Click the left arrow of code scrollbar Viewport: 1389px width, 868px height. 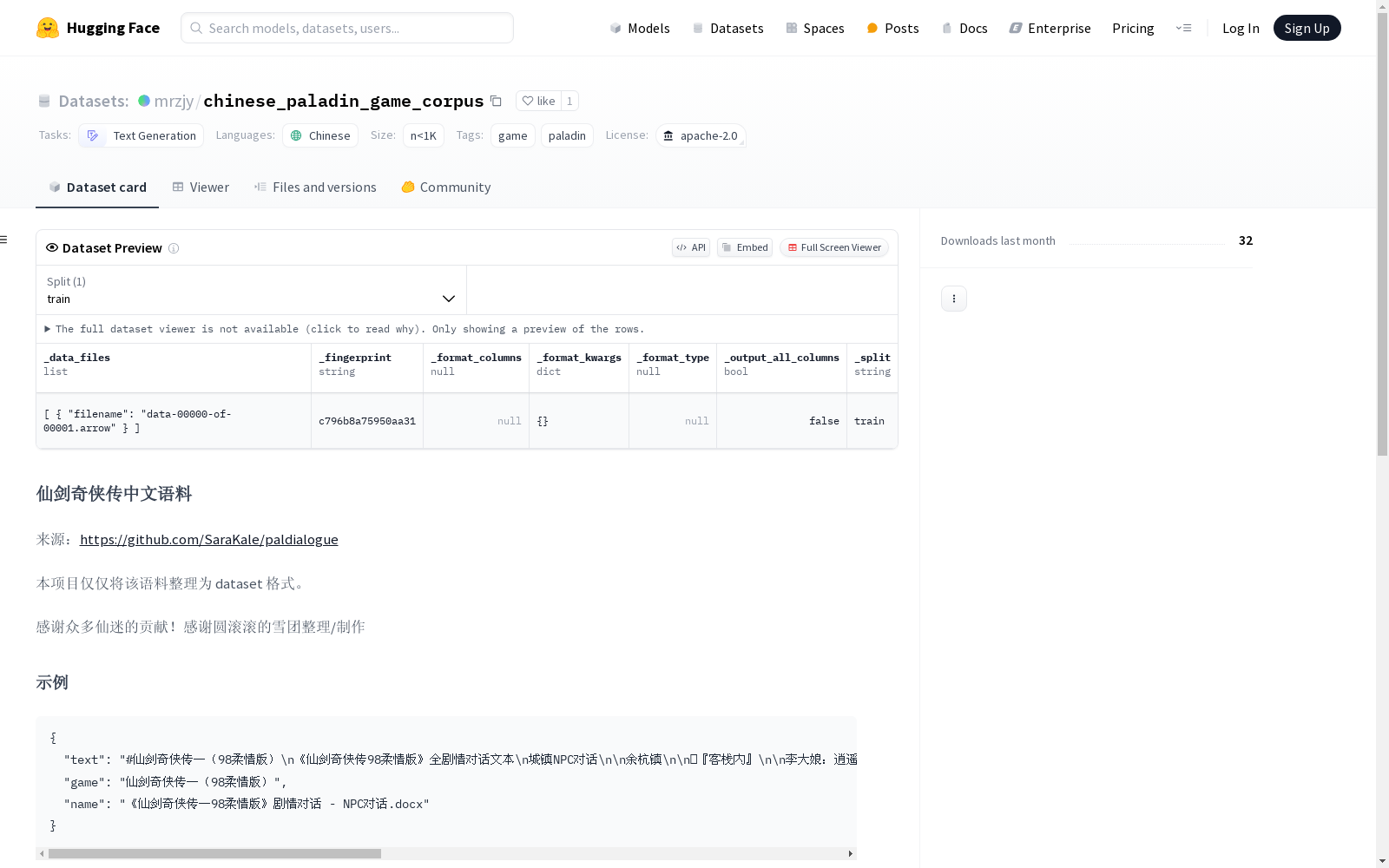pos(42,853)
